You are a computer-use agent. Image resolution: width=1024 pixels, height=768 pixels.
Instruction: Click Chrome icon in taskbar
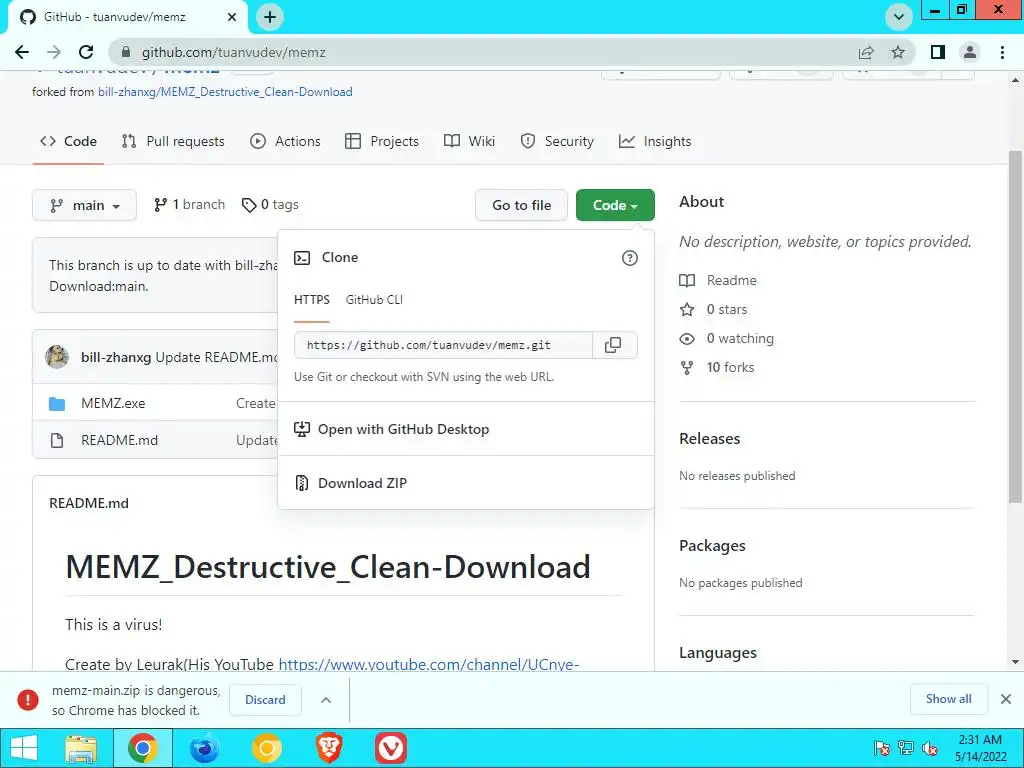pos(143,748)
